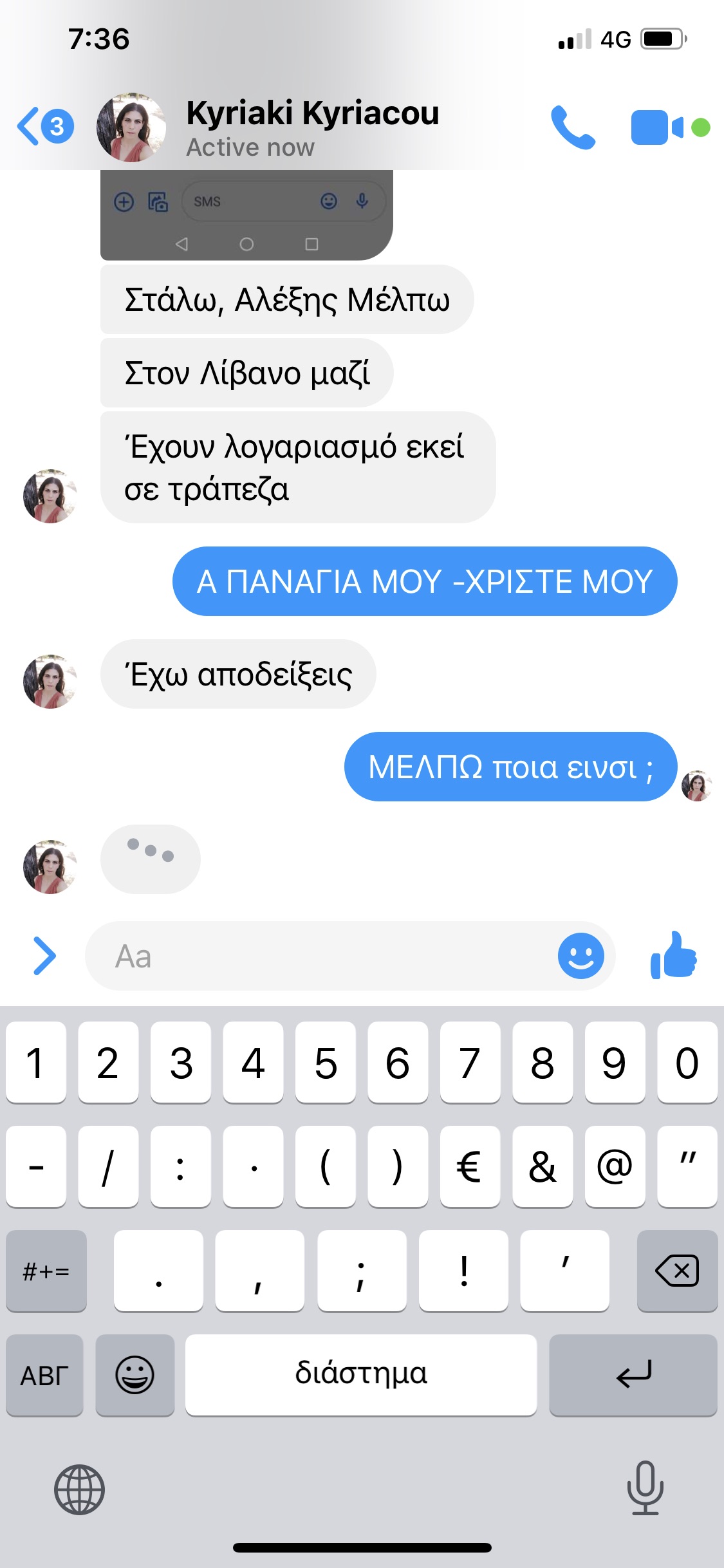Tap the globe language switch key
724x1568 pixels.
(79, 1489)
